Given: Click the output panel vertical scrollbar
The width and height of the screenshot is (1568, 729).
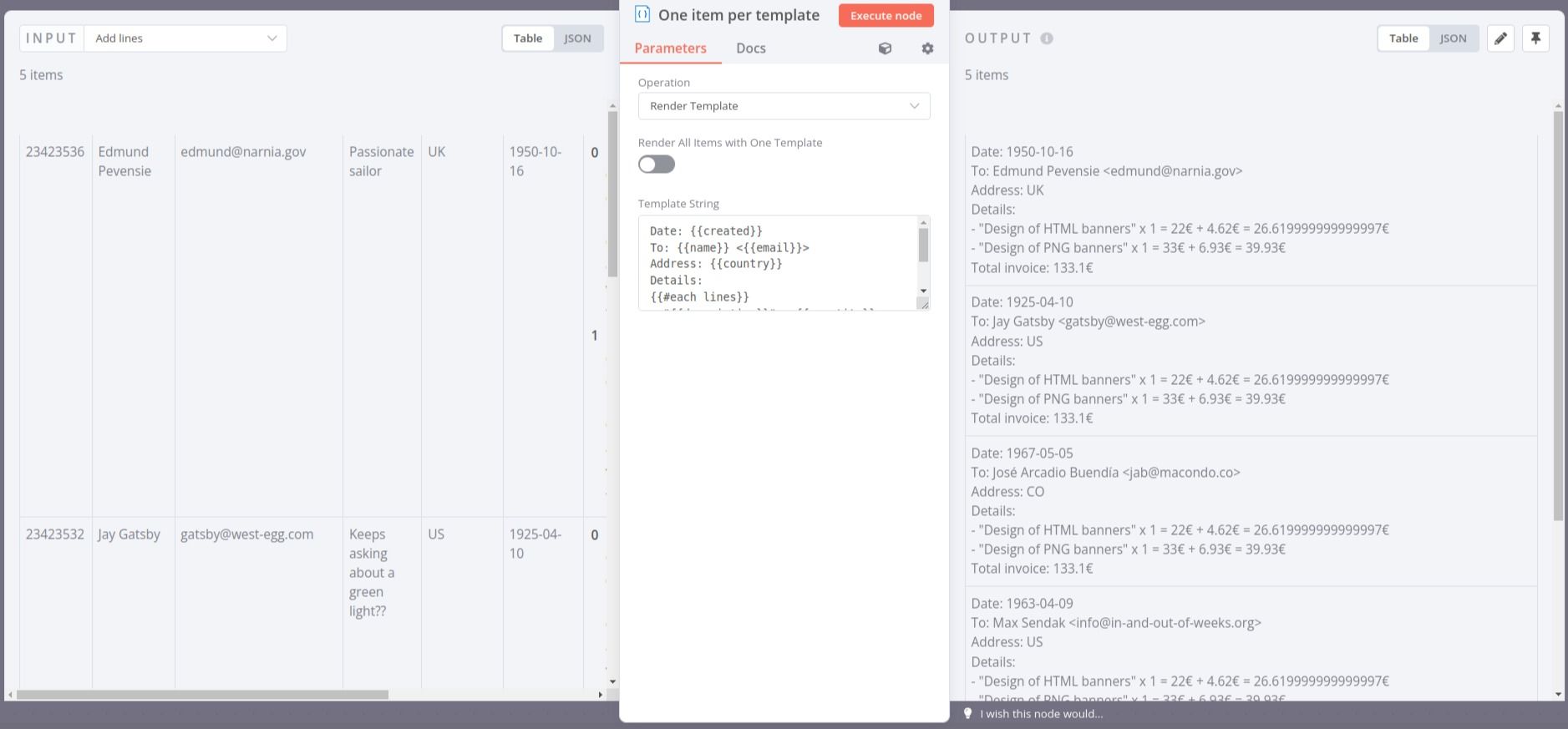Looking at the screenshot, I should click(x=1558, y=317).
